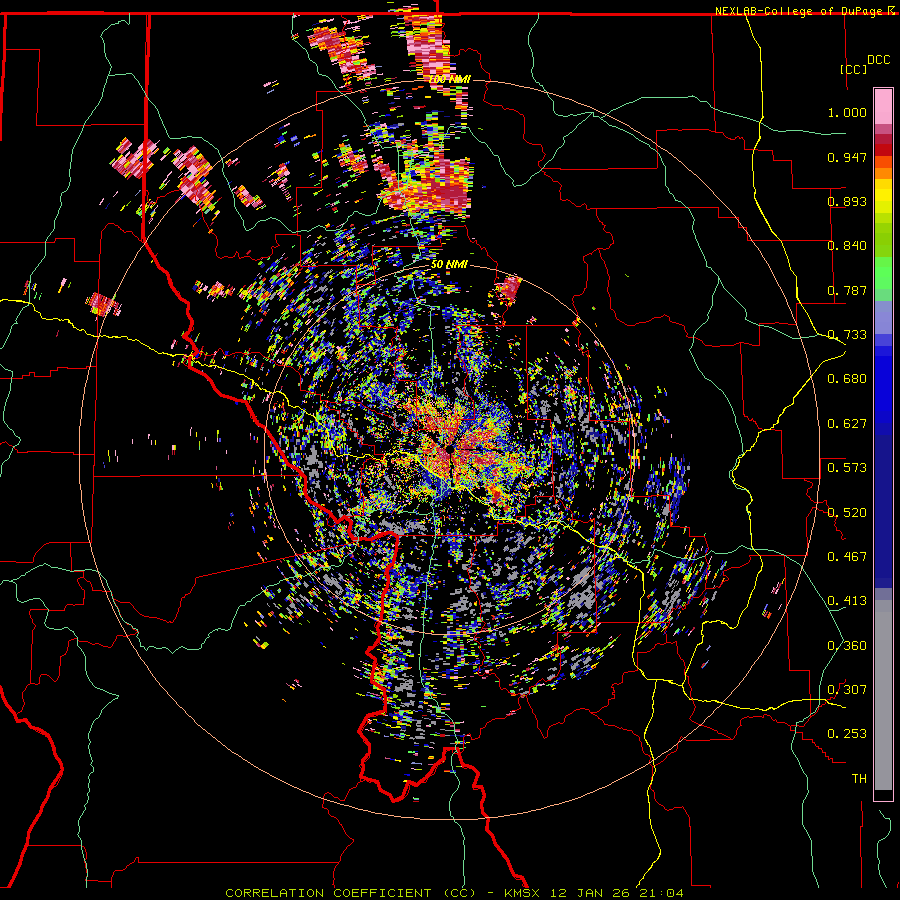
Task: Click the "100 NMI" range ring label
Action: (449, 79)
